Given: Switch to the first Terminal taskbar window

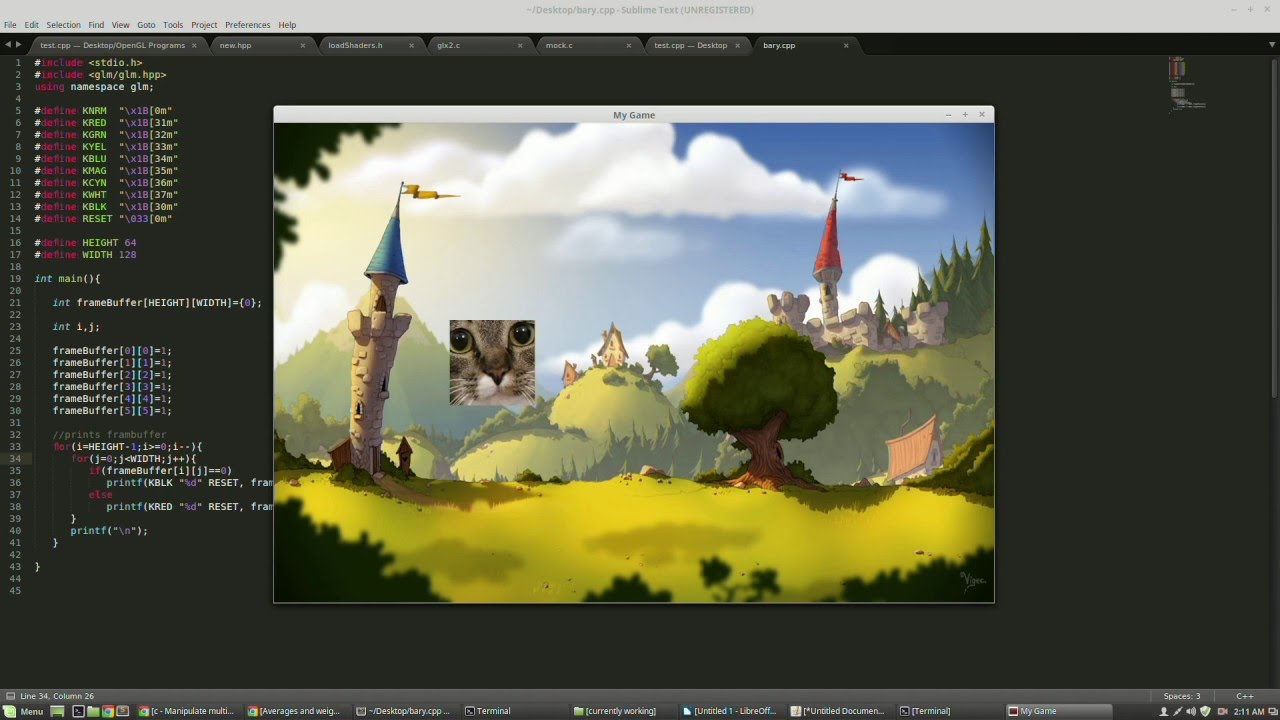Looking at the screenshot, I should coord(513,711).
